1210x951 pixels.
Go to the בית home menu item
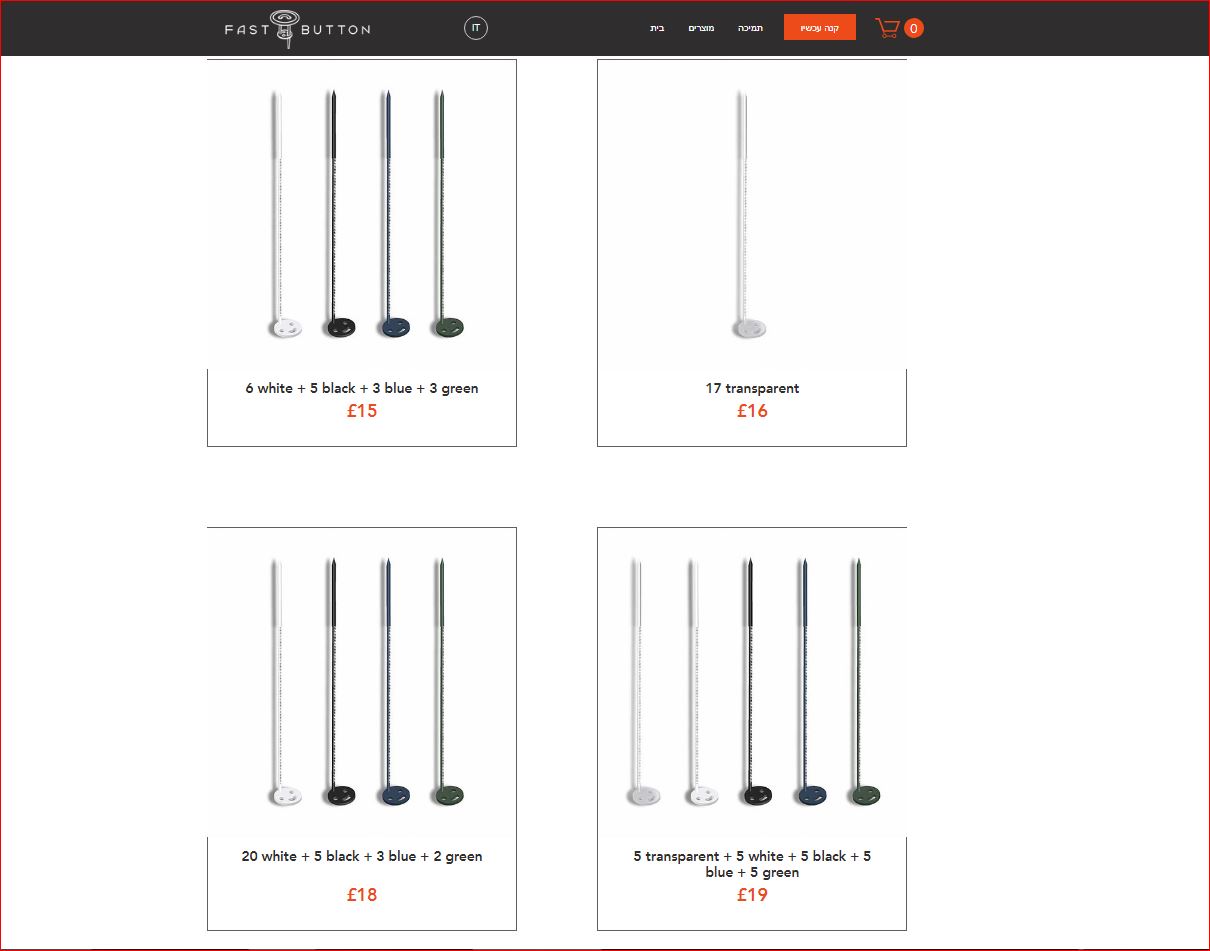[657, 28]
